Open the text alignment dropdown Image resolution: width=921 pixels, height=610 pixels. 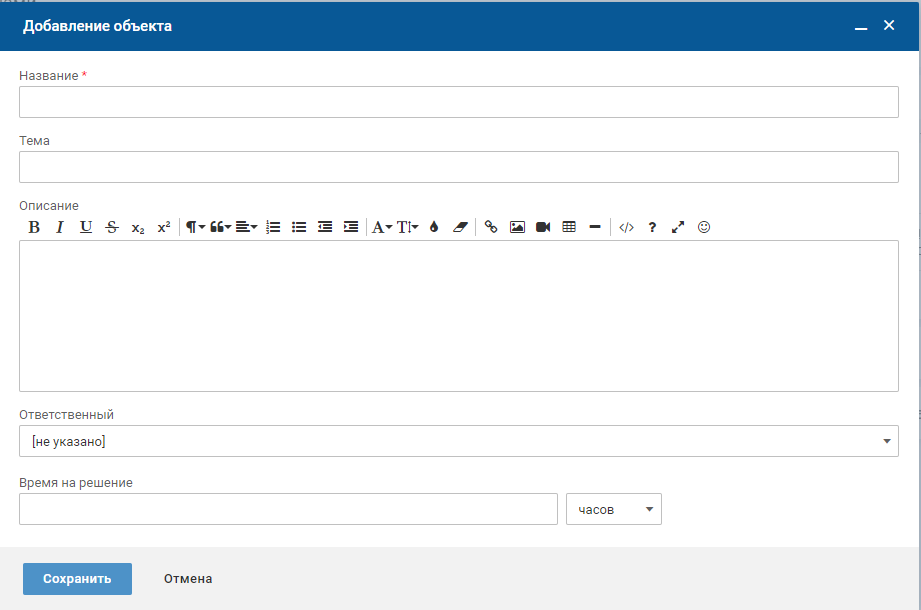click(246, 227)
